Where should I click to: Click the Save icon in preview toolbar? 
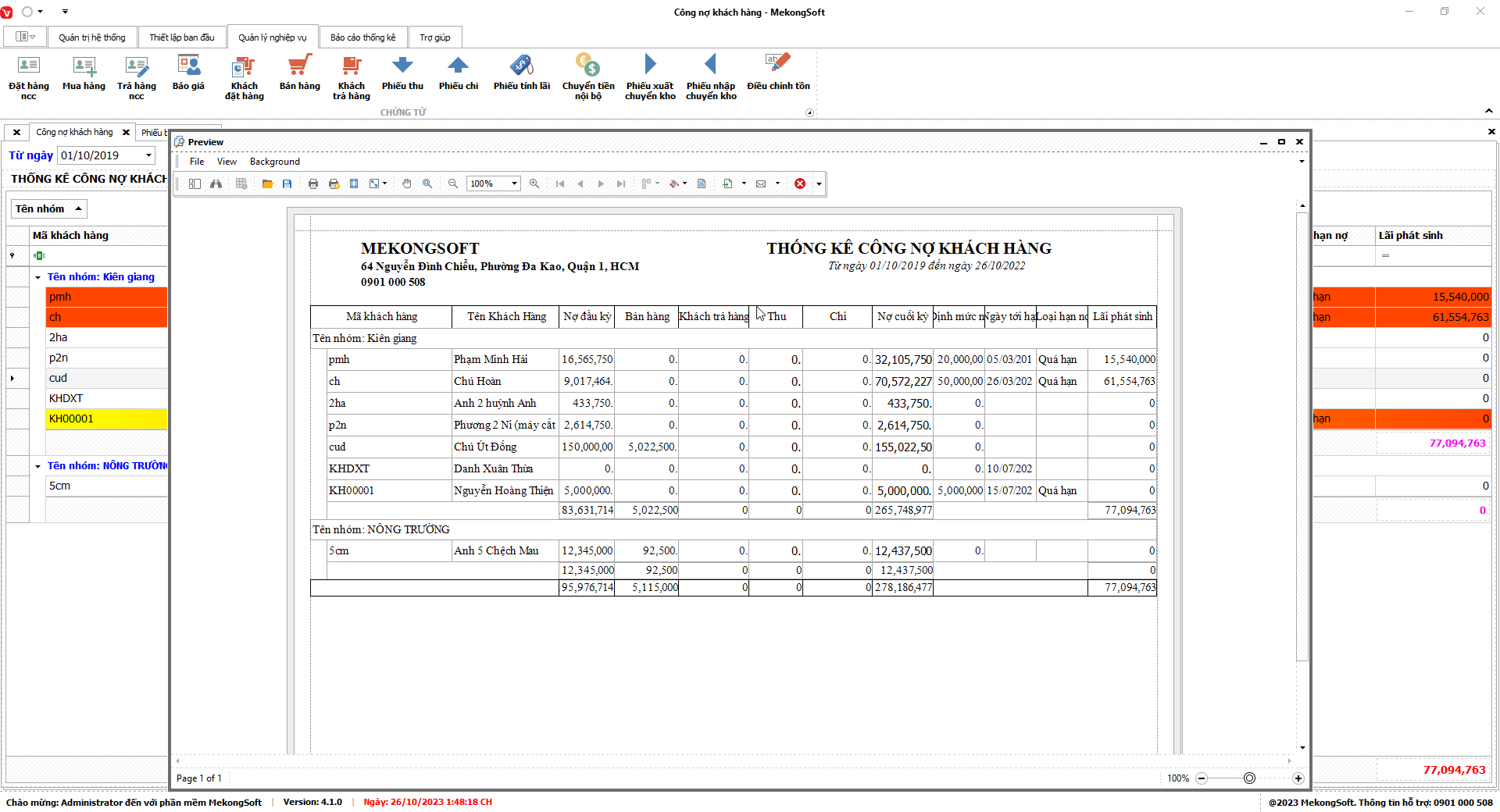(x=287, y=183)
